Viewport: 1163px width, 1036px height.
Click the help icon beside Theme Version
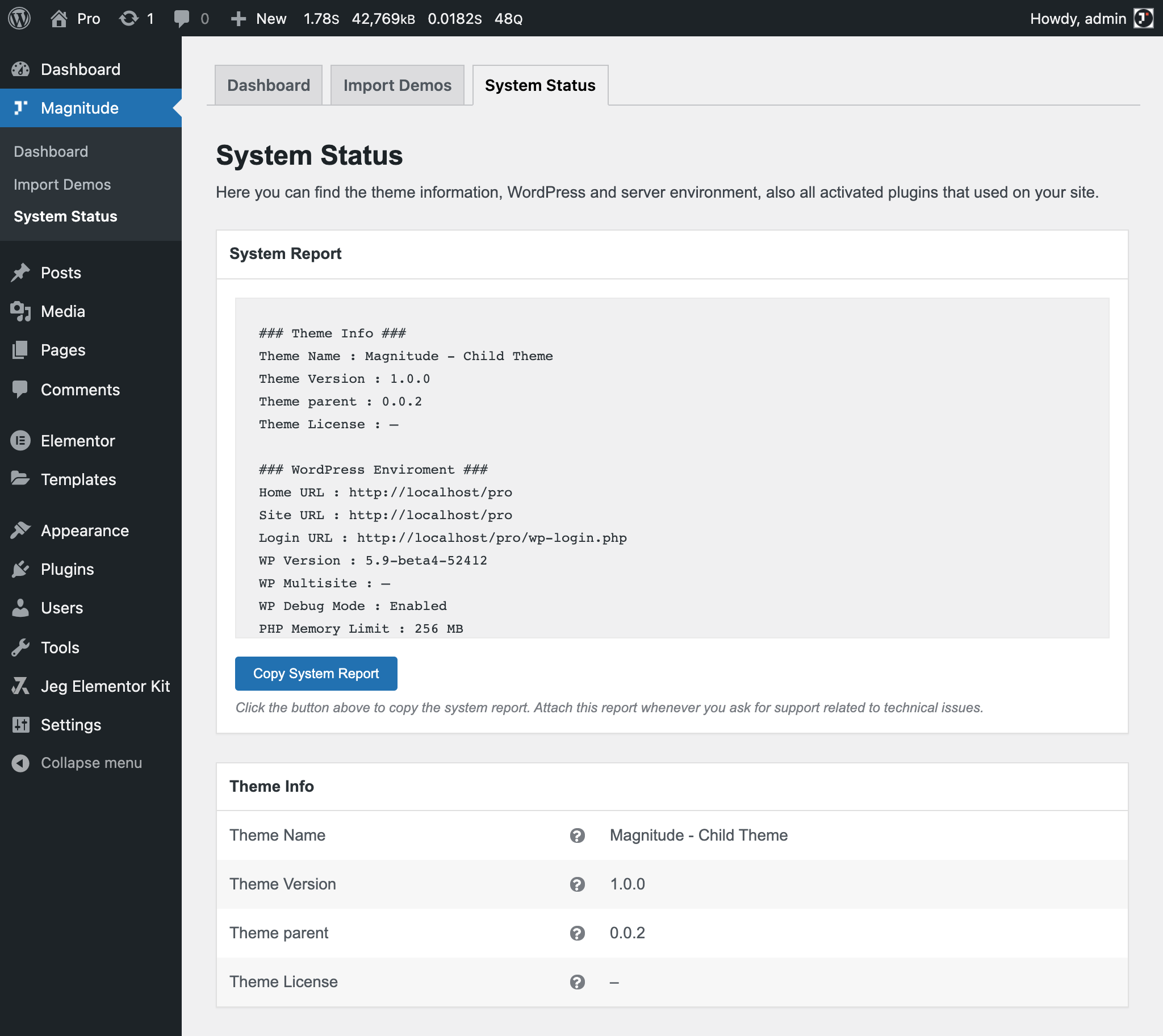(577, 884)
